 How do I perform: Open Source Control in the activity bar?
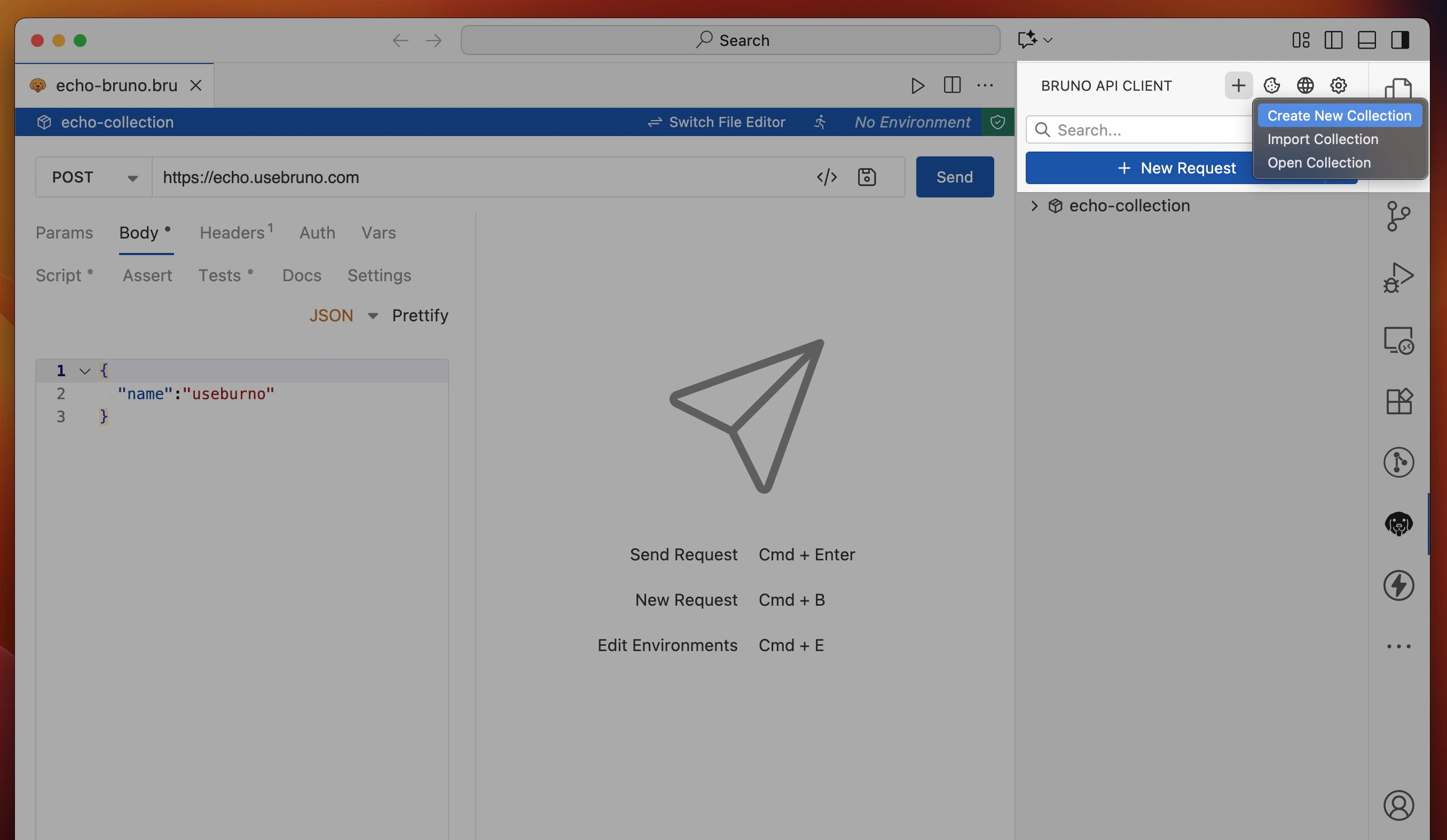[x=1399, y=217]
